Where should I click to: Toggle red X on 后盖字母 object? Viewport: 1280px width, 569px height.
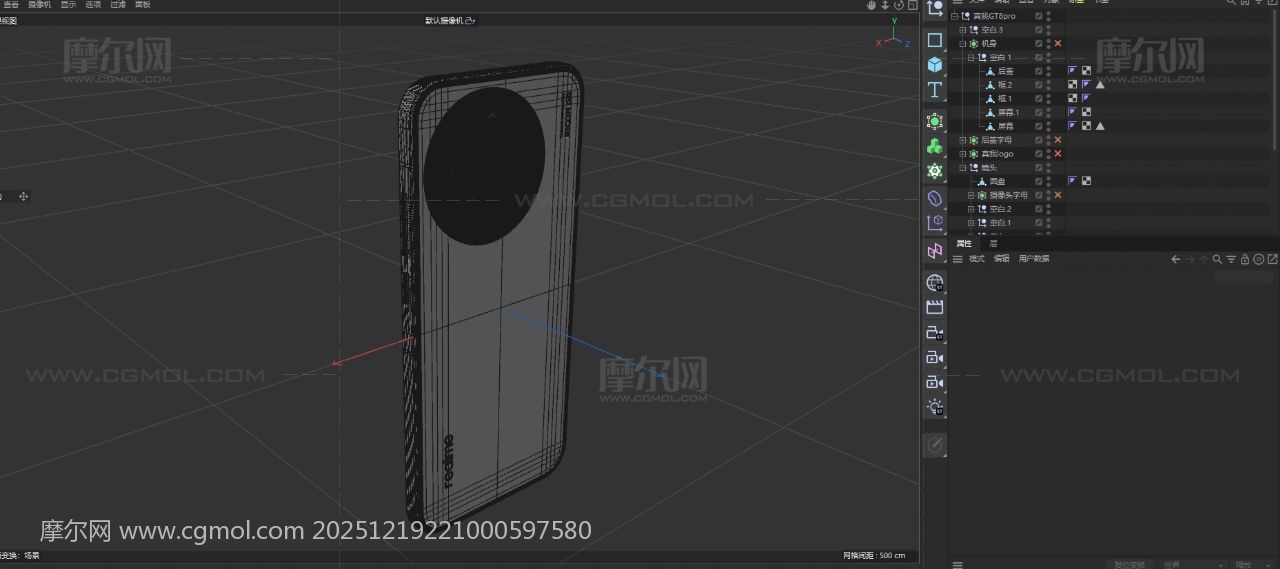tap(1058, 140)
